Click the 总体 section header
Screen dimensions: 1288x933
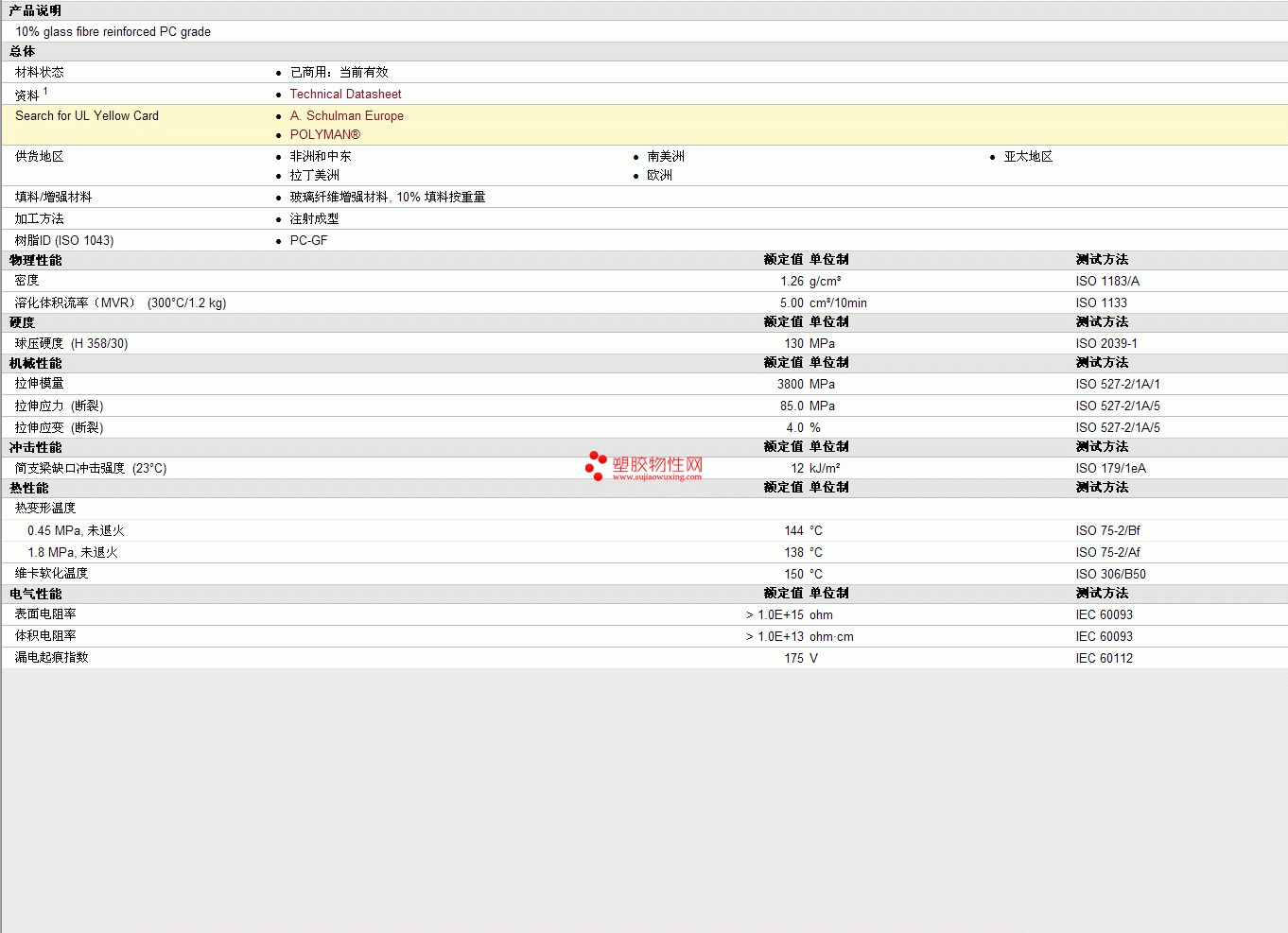(23, 52)
